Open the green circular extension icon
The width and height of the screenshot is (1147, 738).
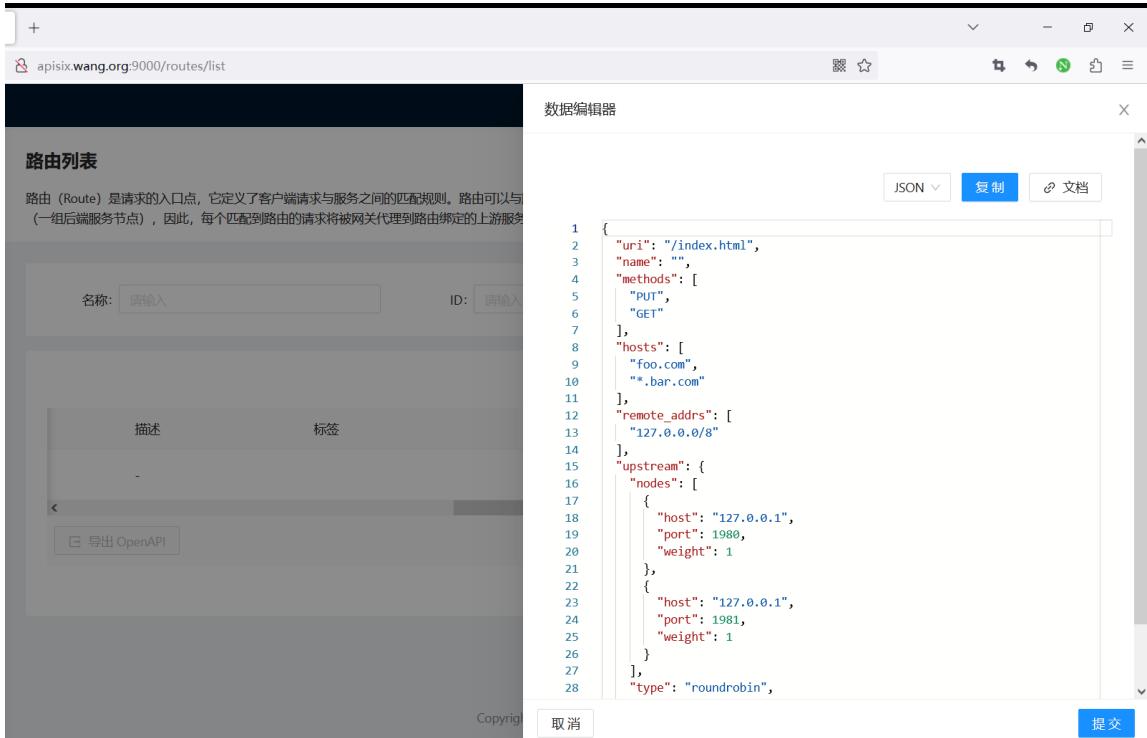(x=1063, y=66)
